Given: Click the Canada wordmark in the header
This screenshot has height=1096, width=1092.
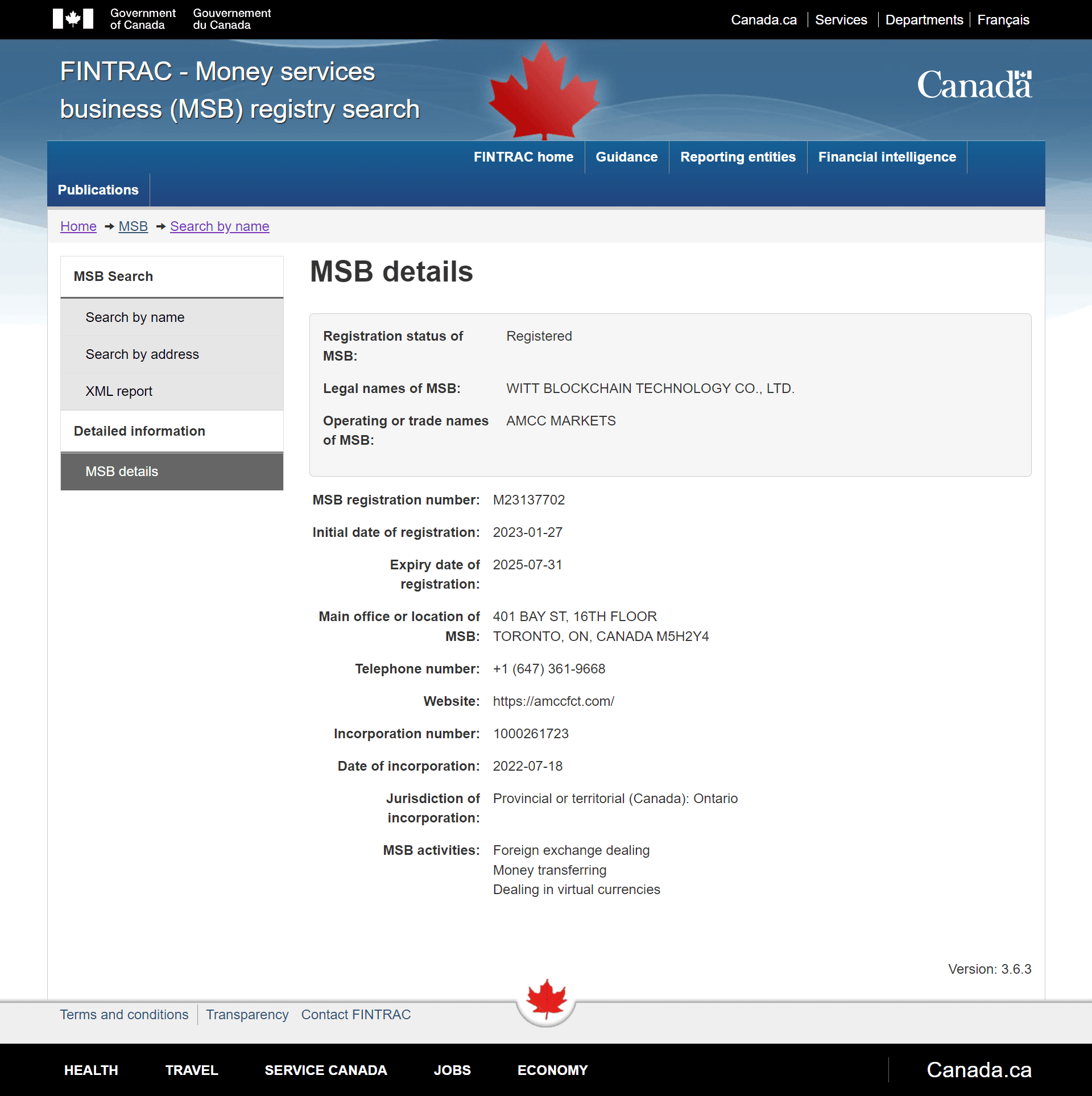Looking at the screenshot, I should pos(974,85).
